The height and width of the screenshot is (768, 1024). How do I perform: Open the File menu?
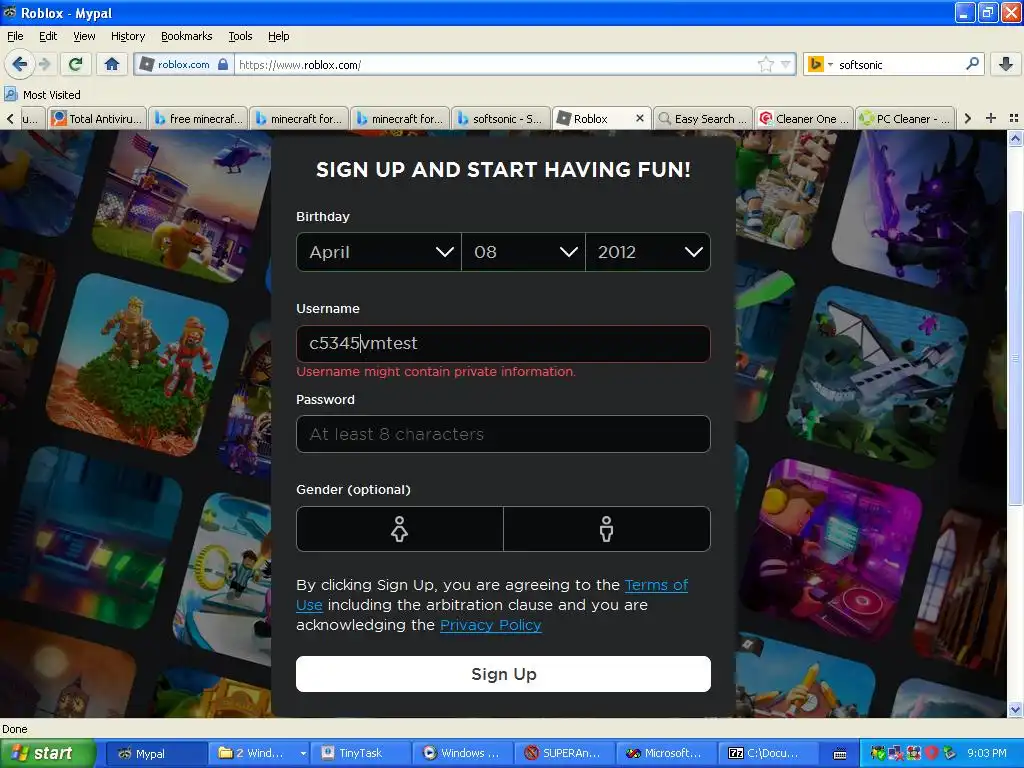pos(15,36)
